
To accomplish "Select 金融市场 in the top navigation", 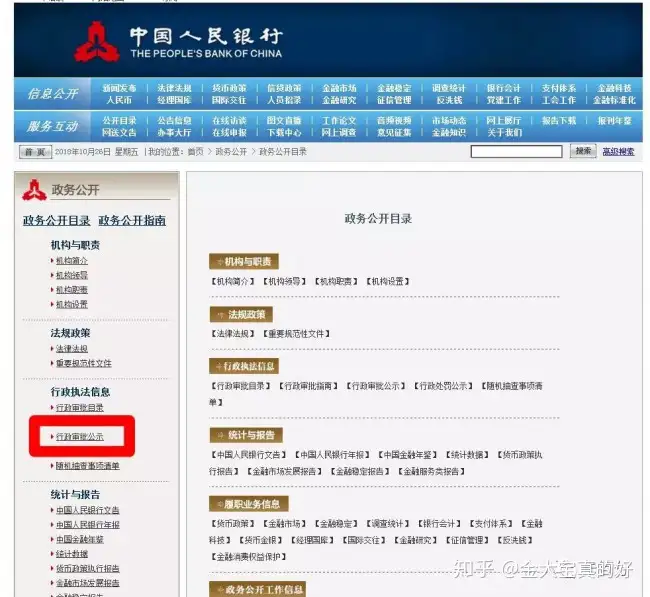I will coord(339,88).
